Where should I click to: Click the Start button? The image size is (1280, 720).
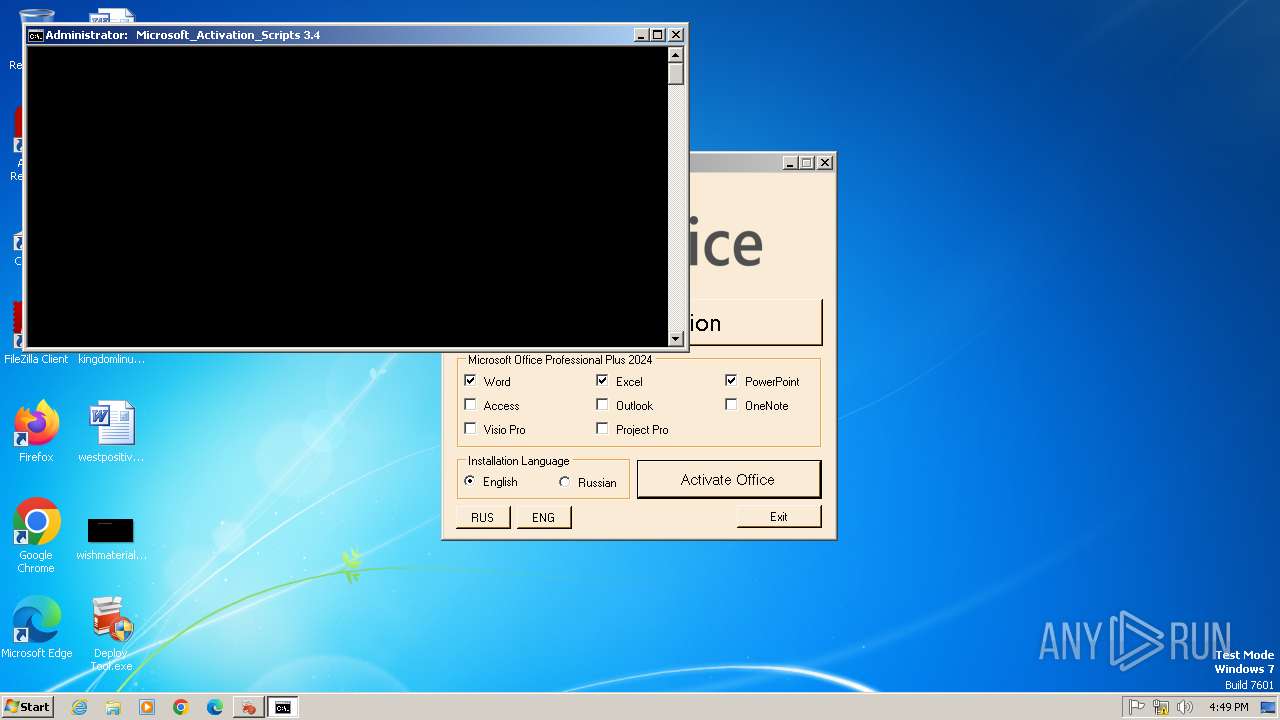click(27, 707)
